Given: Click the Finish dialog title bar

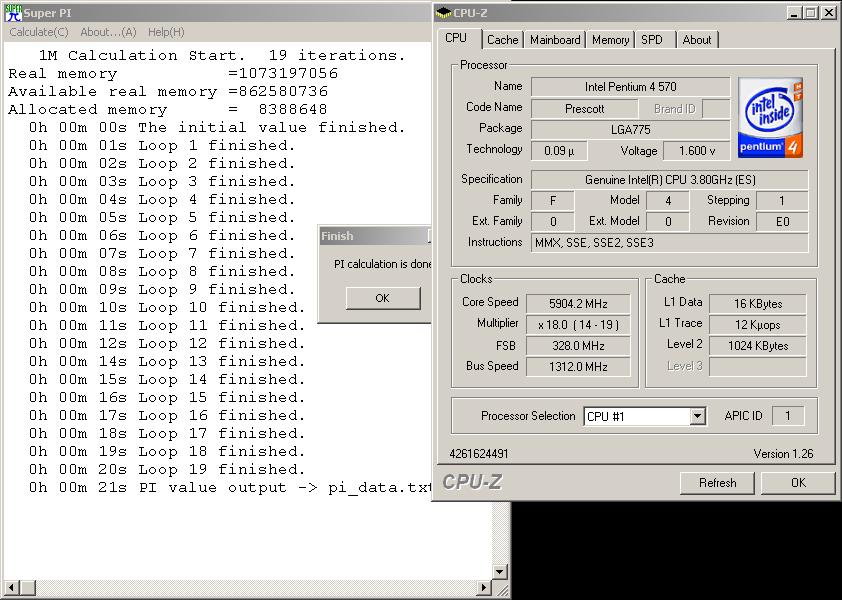Looking at the screenshot, I should 375,236.
